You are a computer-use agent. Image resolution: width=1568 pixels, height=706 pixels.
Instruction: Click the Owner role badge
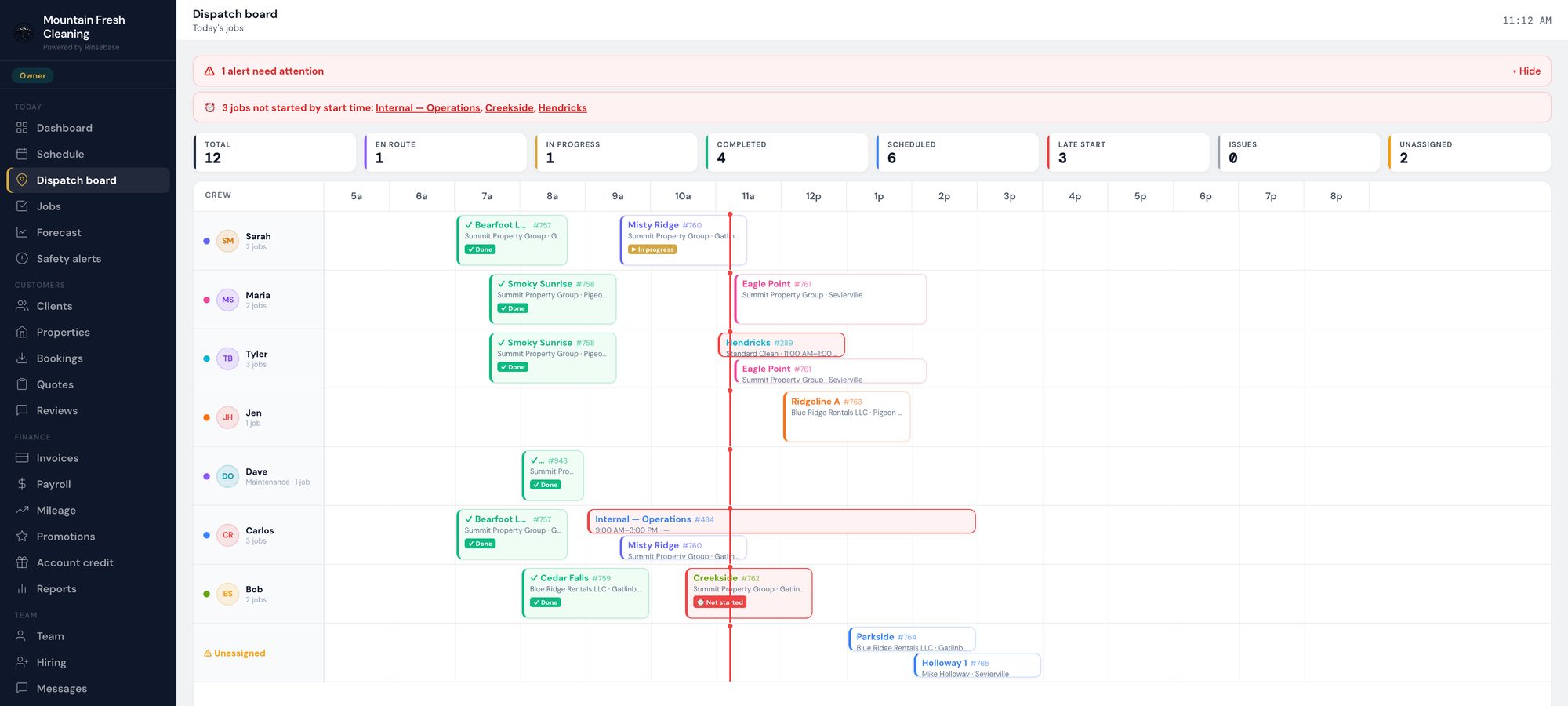coord(33,75)
